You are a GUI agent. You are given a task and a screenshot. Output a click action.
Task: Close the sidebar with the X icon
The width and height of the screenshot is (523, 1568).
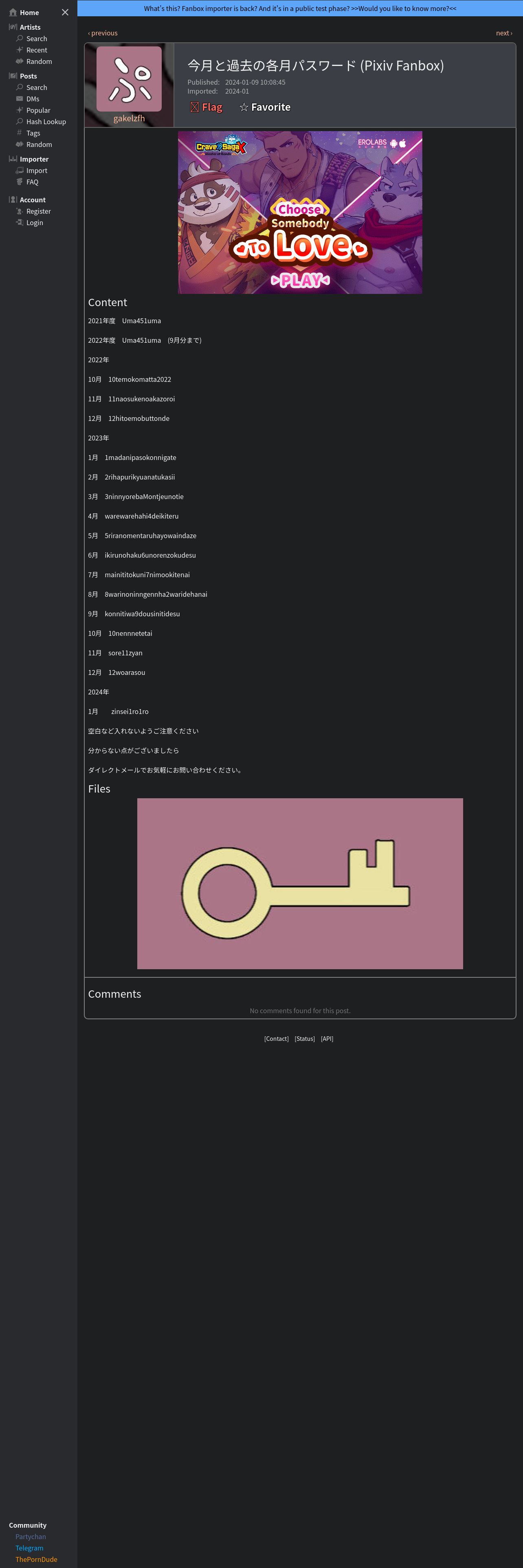tap(65, 12)
